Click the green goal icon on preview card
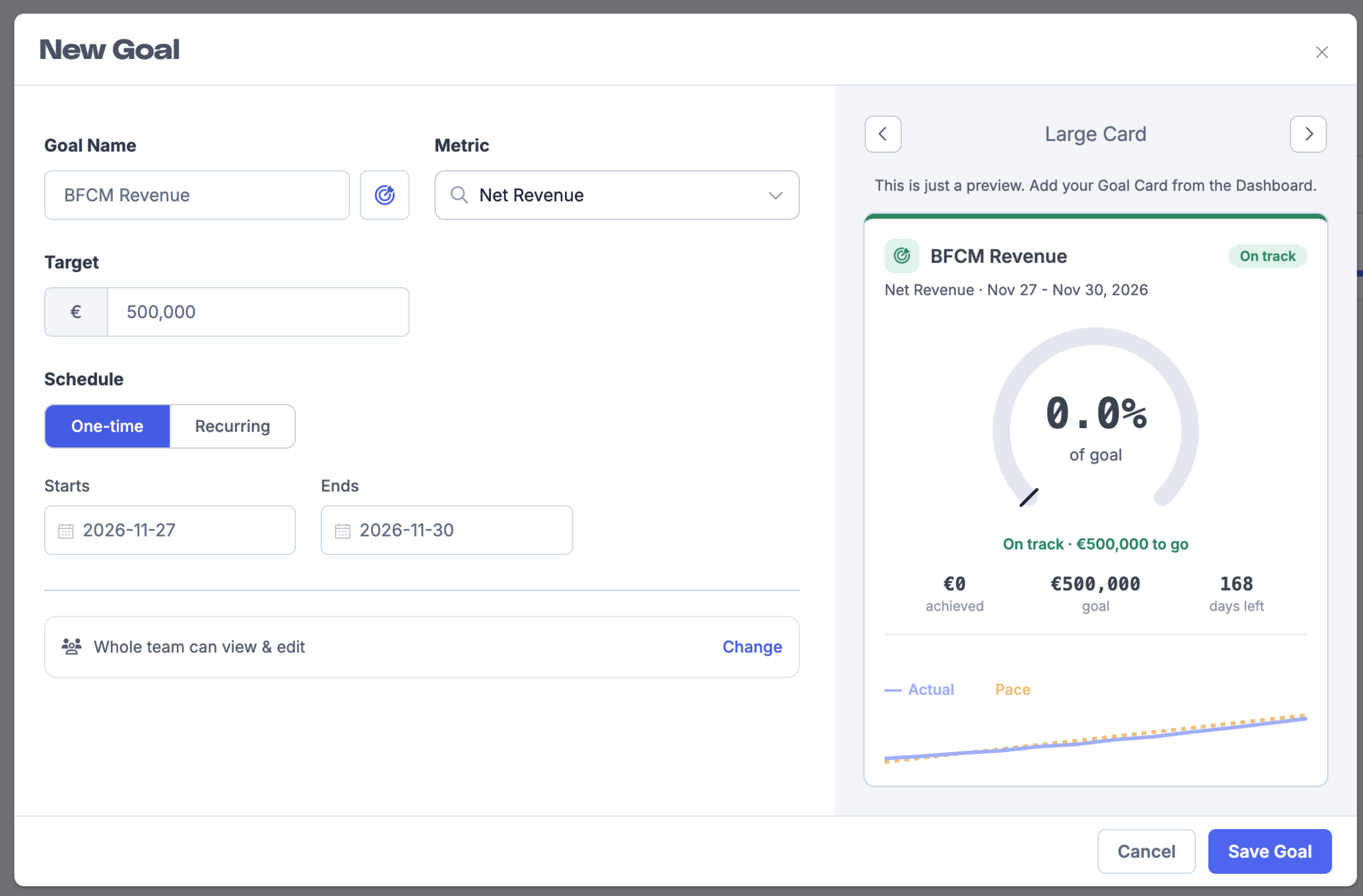Viewport: 1363px width, 896px height. pos(901,256)
